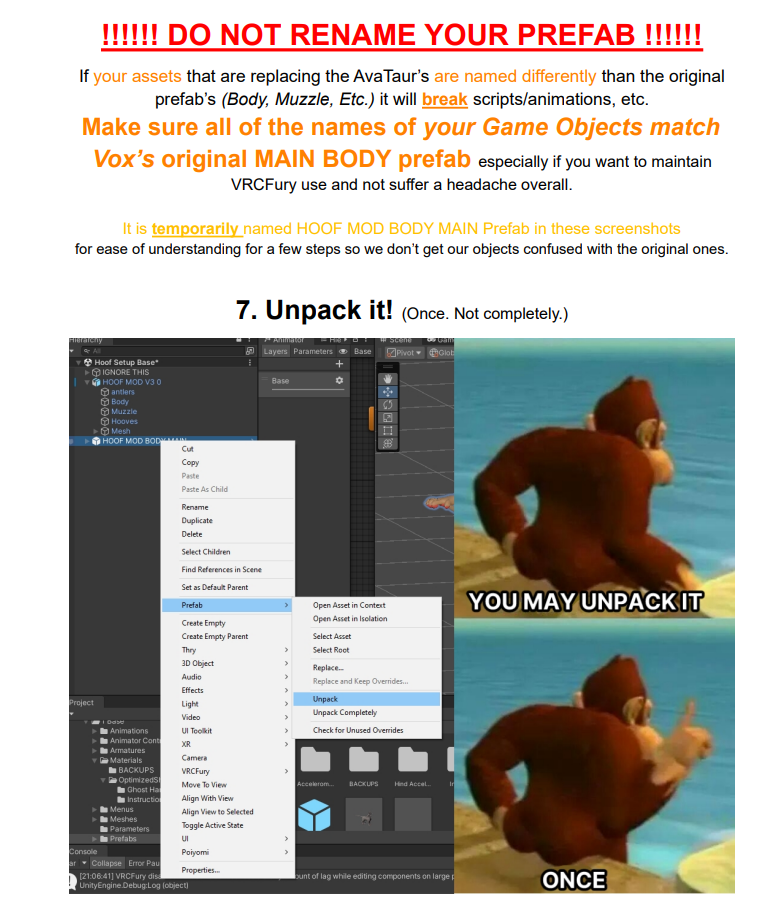
Task: Expand HOOF MOD BODY MAIN in hierarchy
Action: coord(88,441)
